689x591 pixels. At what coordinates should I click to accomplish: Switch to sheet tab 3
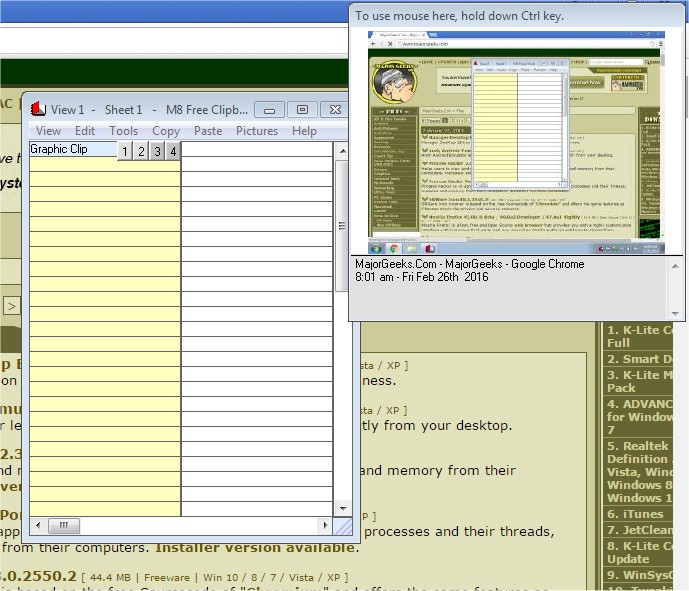coord(157,151)
